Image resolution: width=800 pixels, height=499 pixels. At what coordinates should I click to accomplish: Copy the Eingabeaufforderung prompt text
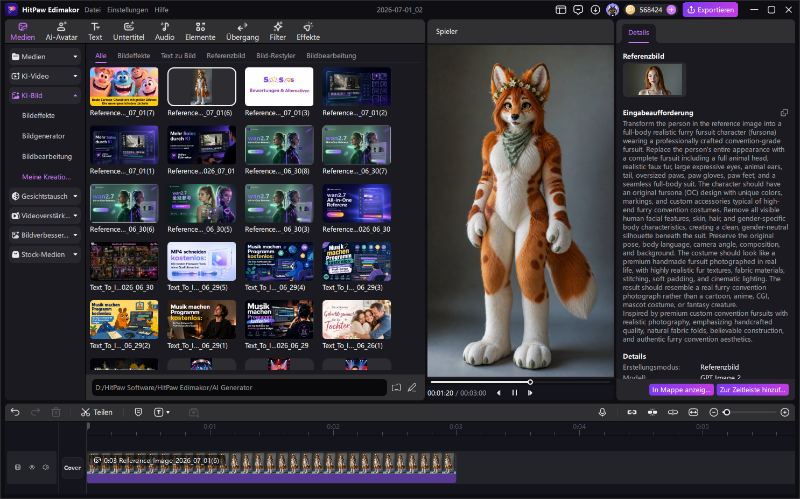coord(784,112)
